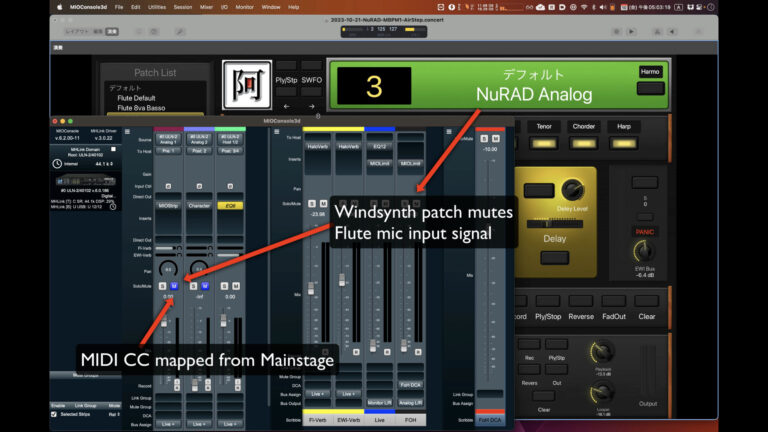Image resolution: width=768 pixels, height=432 pixels.
Task: Click the EWI-Verb scribble strip label
Action: 348,420
